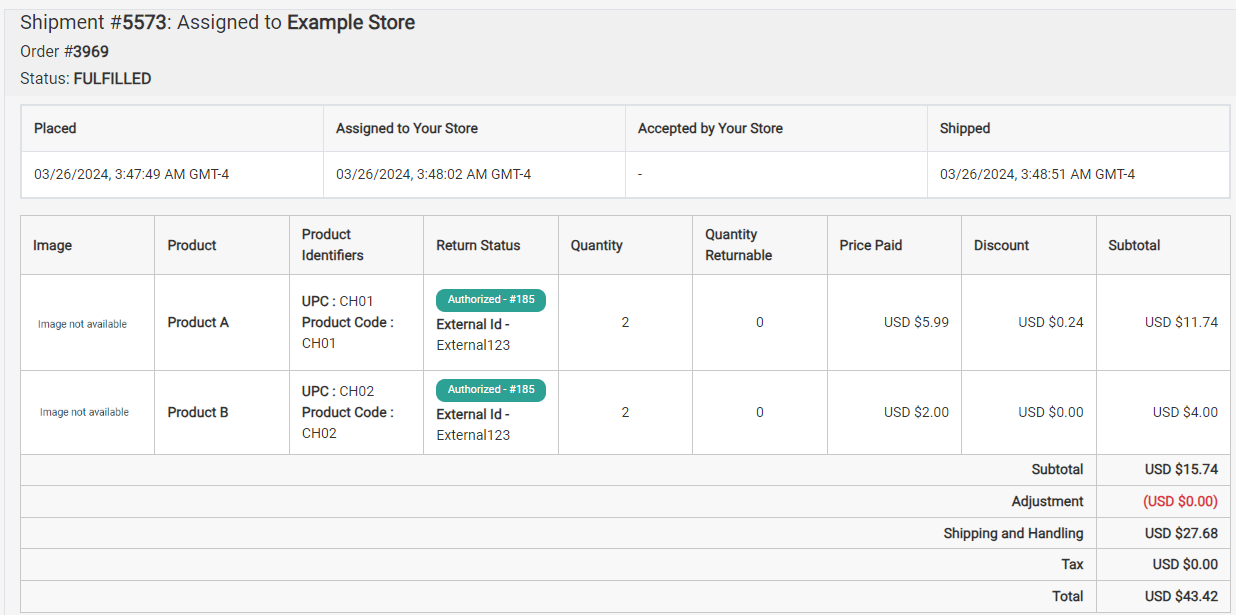
Task: Select Product A in the items table
Action: coord(197,322)
